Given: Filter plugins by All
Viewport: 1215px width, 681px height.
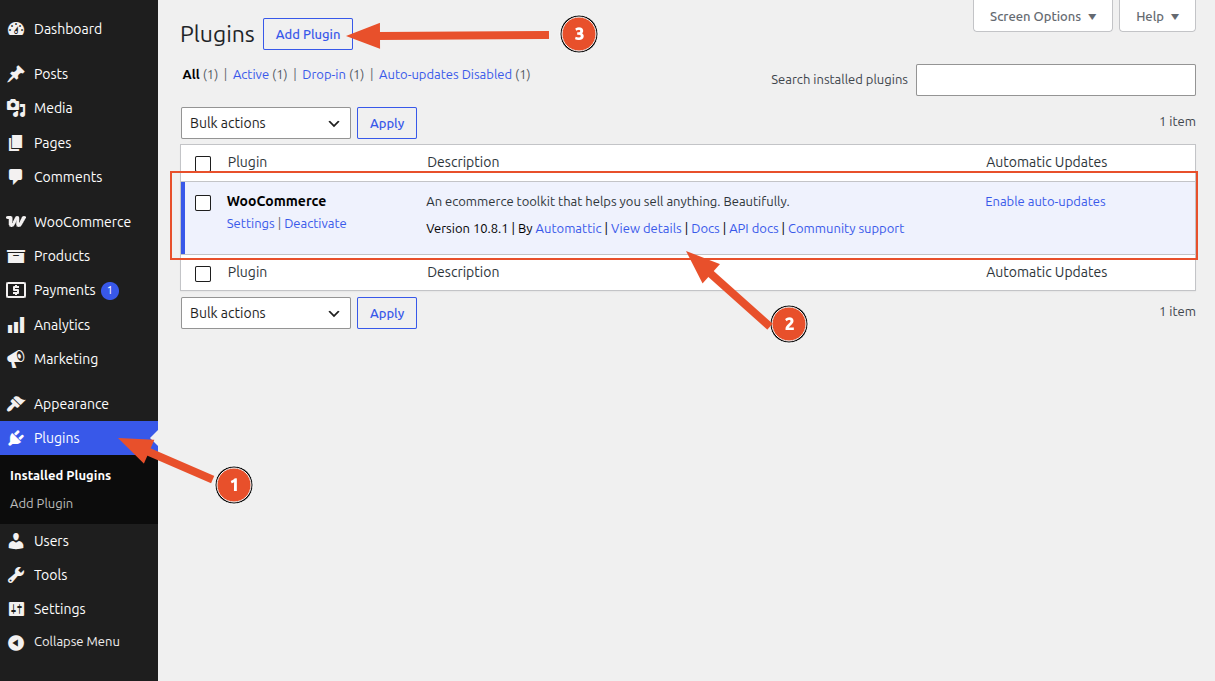Looking at the screenshot, I should tap(191, 74).
